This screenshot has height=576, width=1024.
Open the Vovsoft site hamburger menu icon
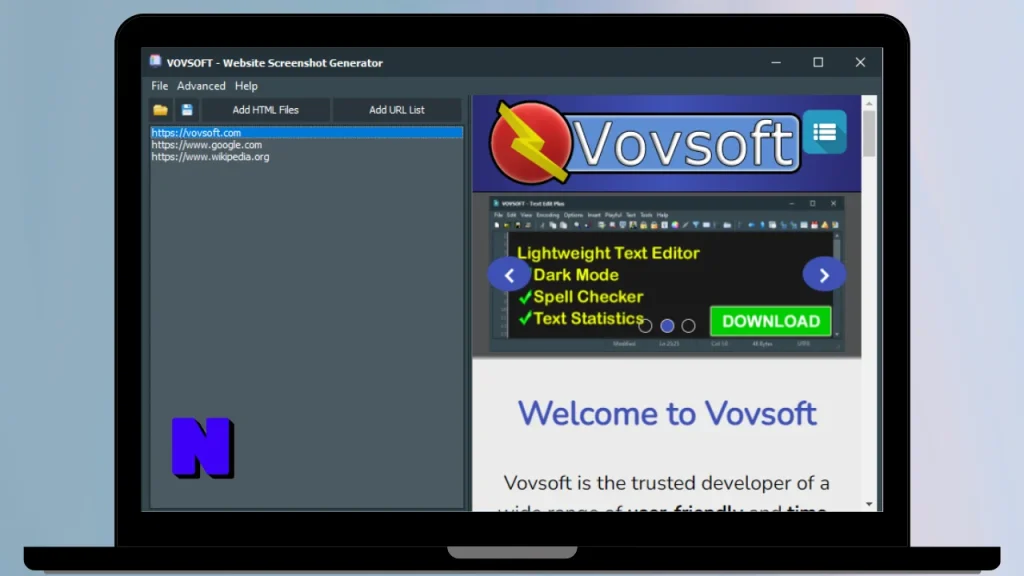825,132
